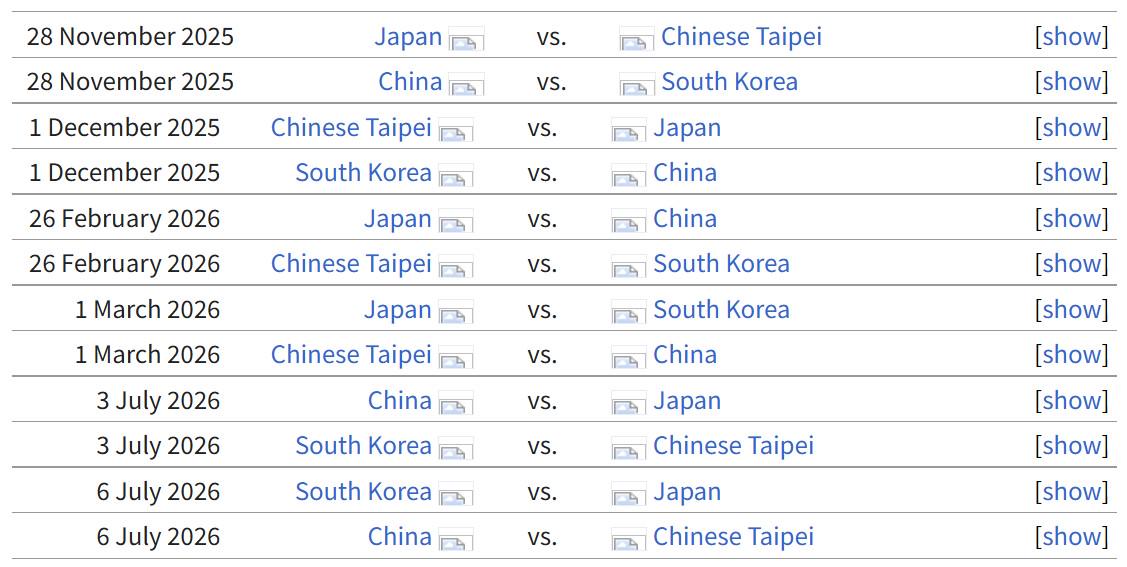Click flag icon before South Korea, 1 March
Image resolution: width=1127 pixels, height=567 pixels.
pos(628,314)
